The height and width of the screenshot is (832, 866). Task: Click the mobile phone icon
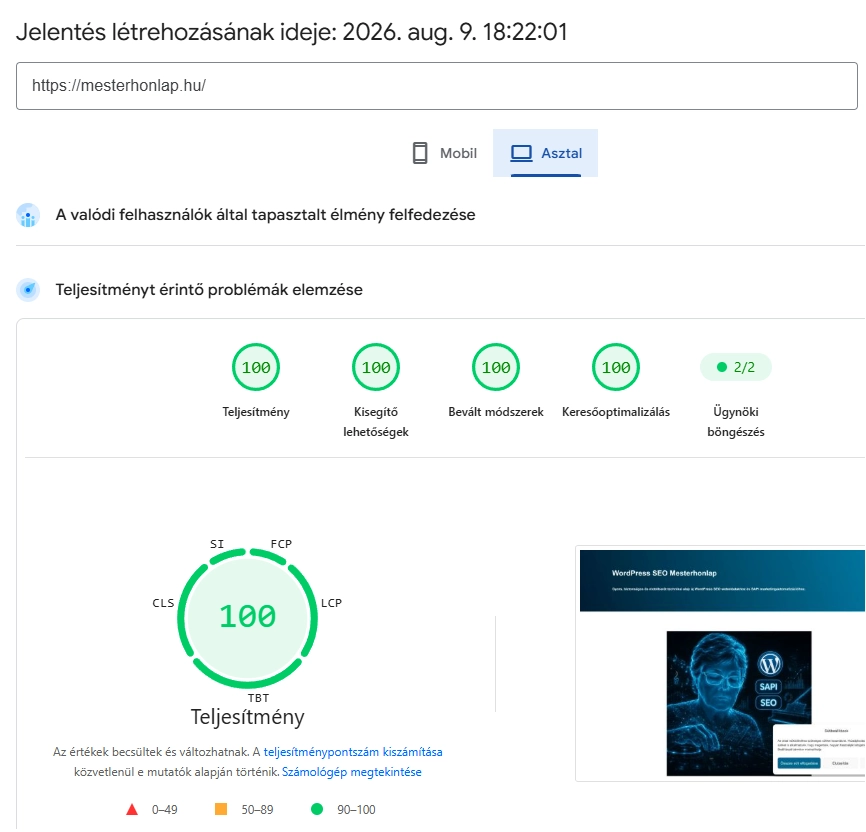click(420, 153)
